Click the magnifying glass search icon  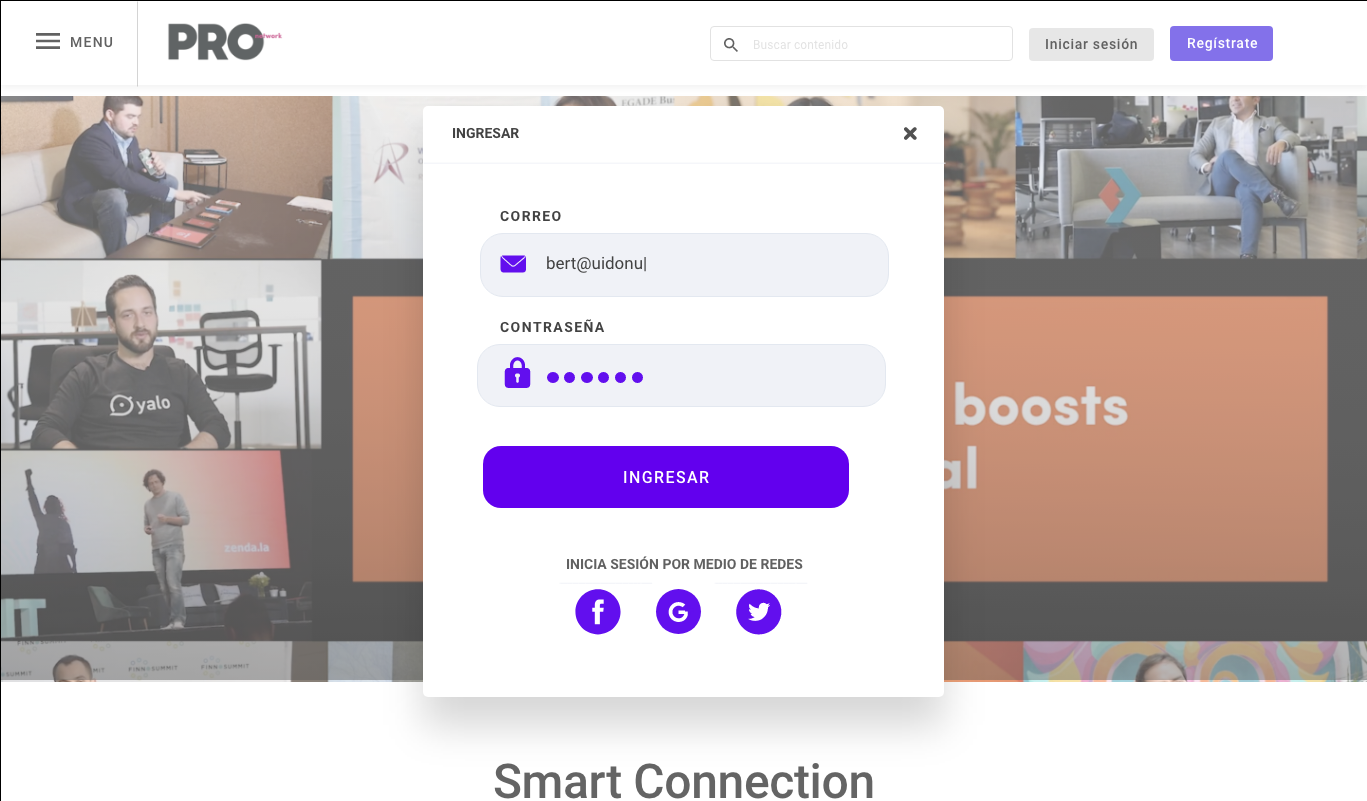731,45
